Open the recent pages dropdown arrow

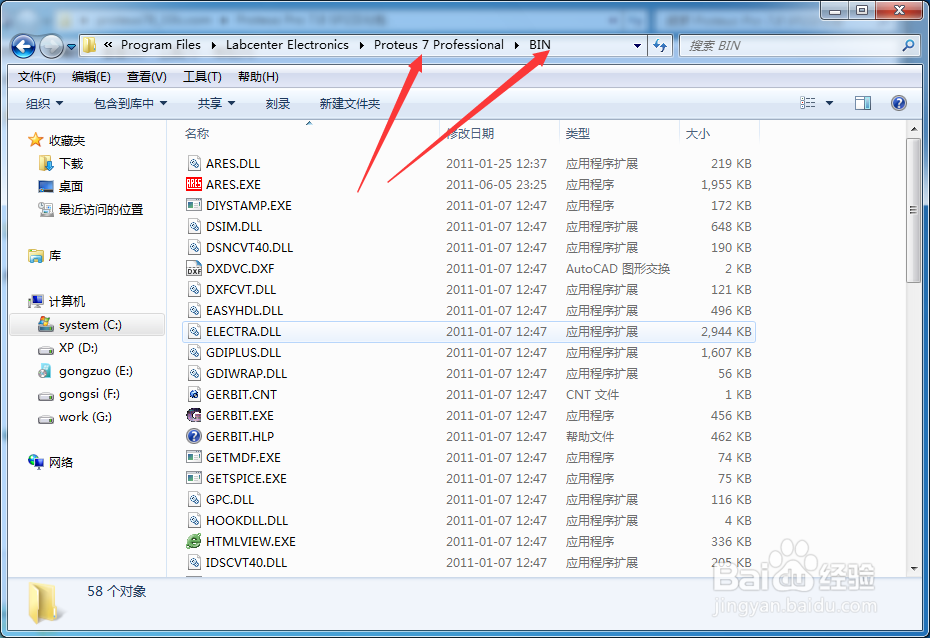coord(71,46)
